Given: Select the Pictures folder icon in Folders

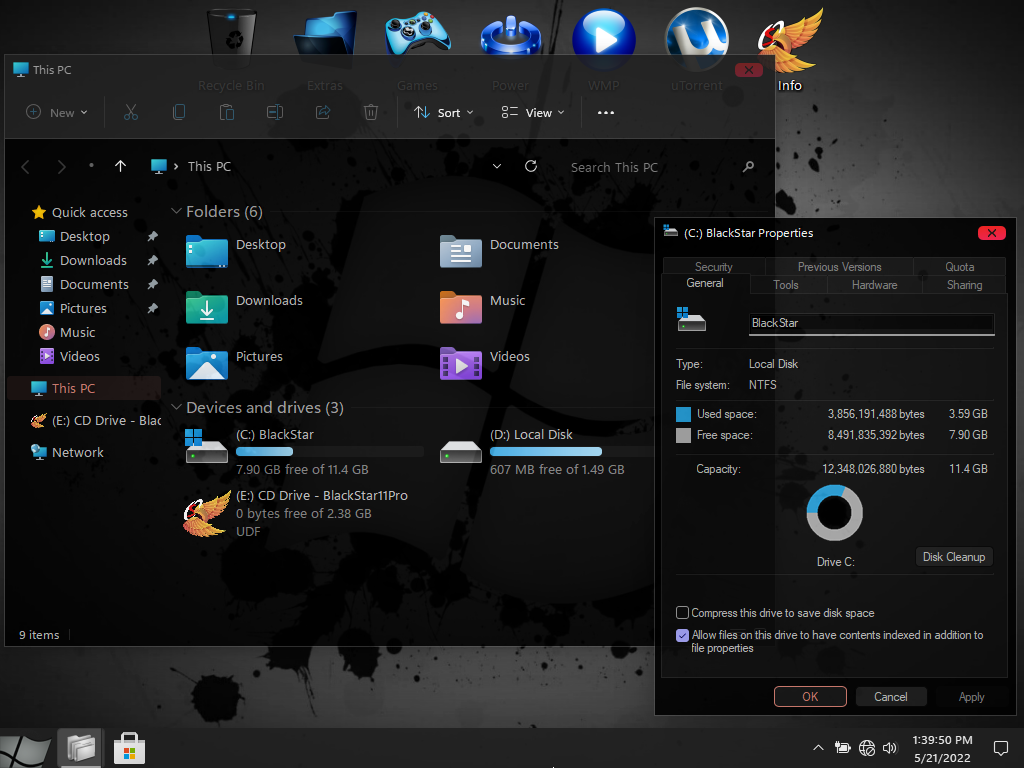Looking at the screenshot, I should 206,363.
